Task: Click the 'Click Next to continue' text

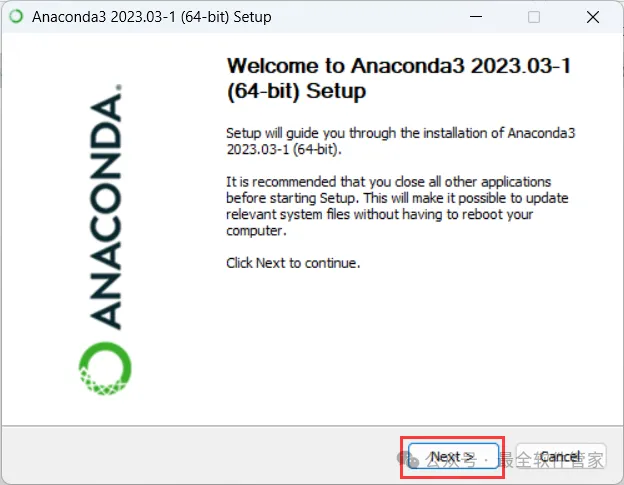Action: [x=293, y=263]
